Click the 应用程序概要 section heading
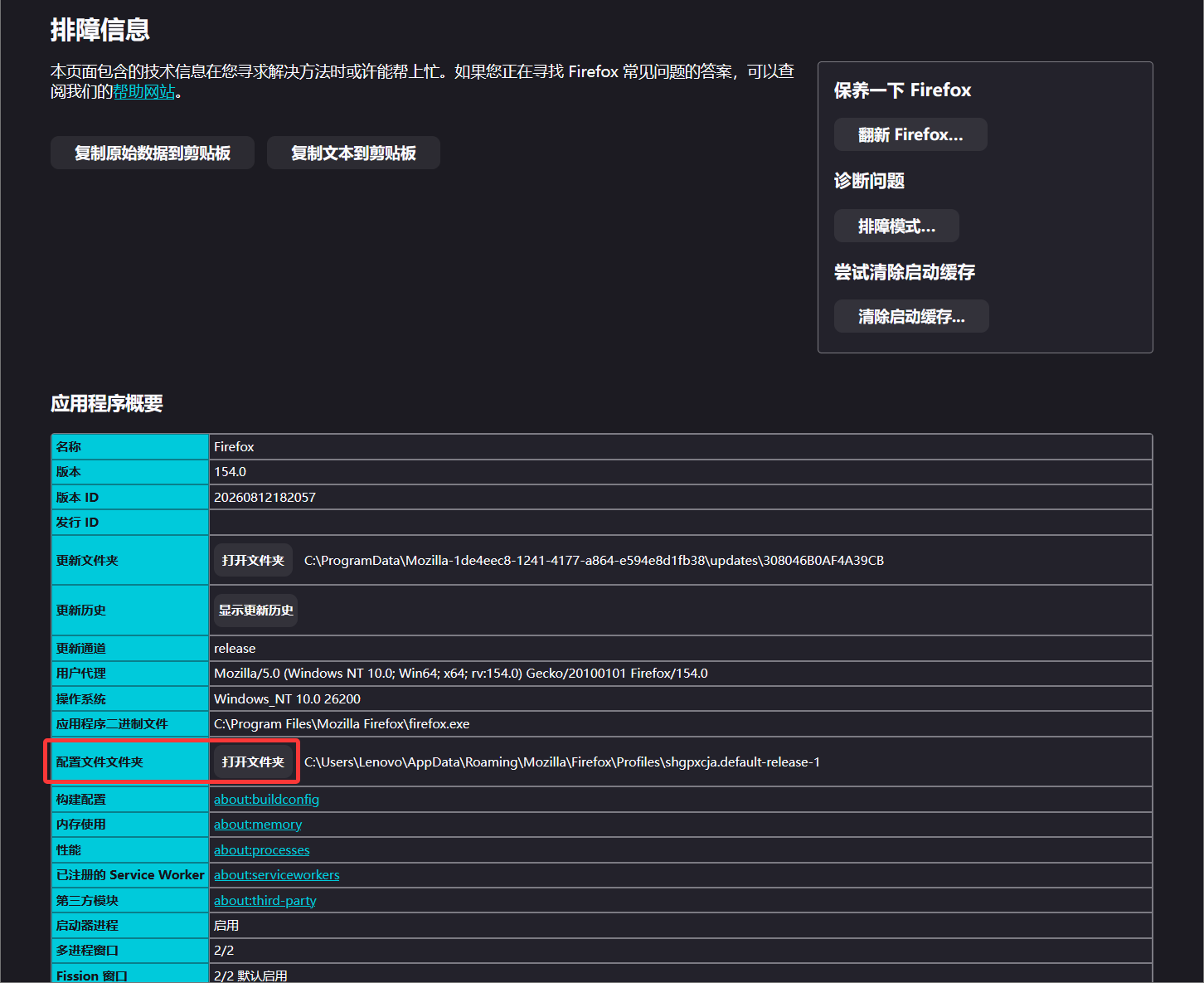1204x983 pixels. click(x=107, y=403)
